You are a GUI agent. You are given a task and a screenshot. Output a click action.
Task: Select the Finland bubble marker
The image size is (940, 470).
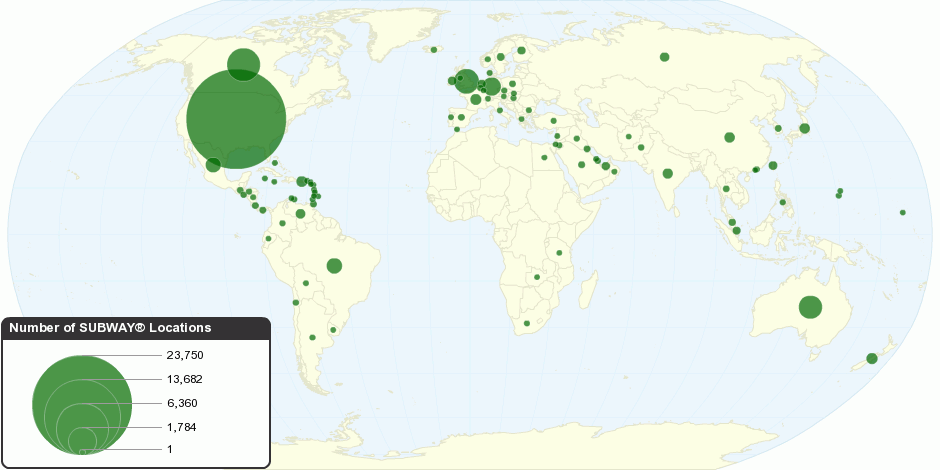[521, 50]
